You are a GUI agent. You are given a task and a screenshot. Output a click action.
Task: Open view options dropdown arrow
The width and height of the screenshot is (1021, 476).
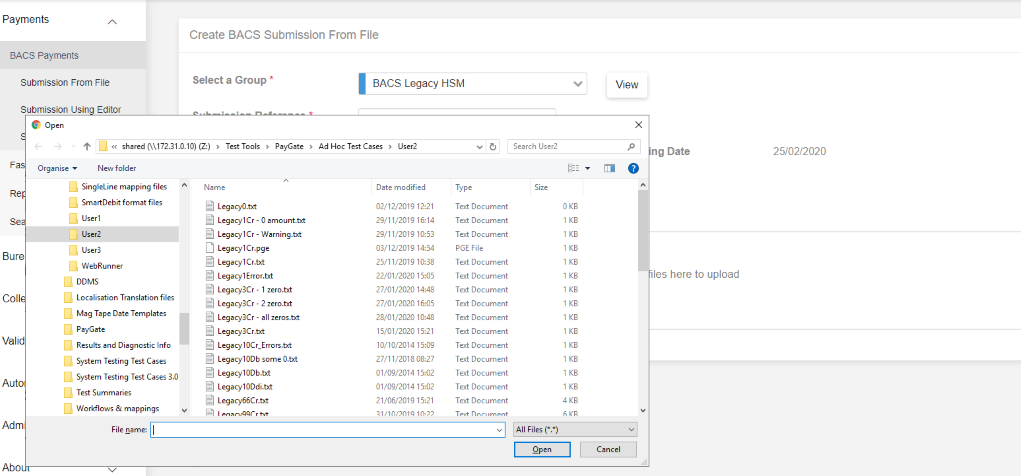588,168
